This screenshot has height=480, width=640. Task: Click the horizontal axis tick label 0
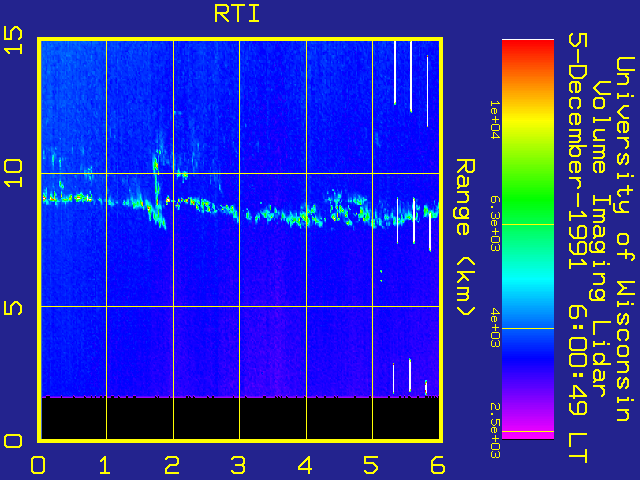pyautogui.click(x=38, y=464)
